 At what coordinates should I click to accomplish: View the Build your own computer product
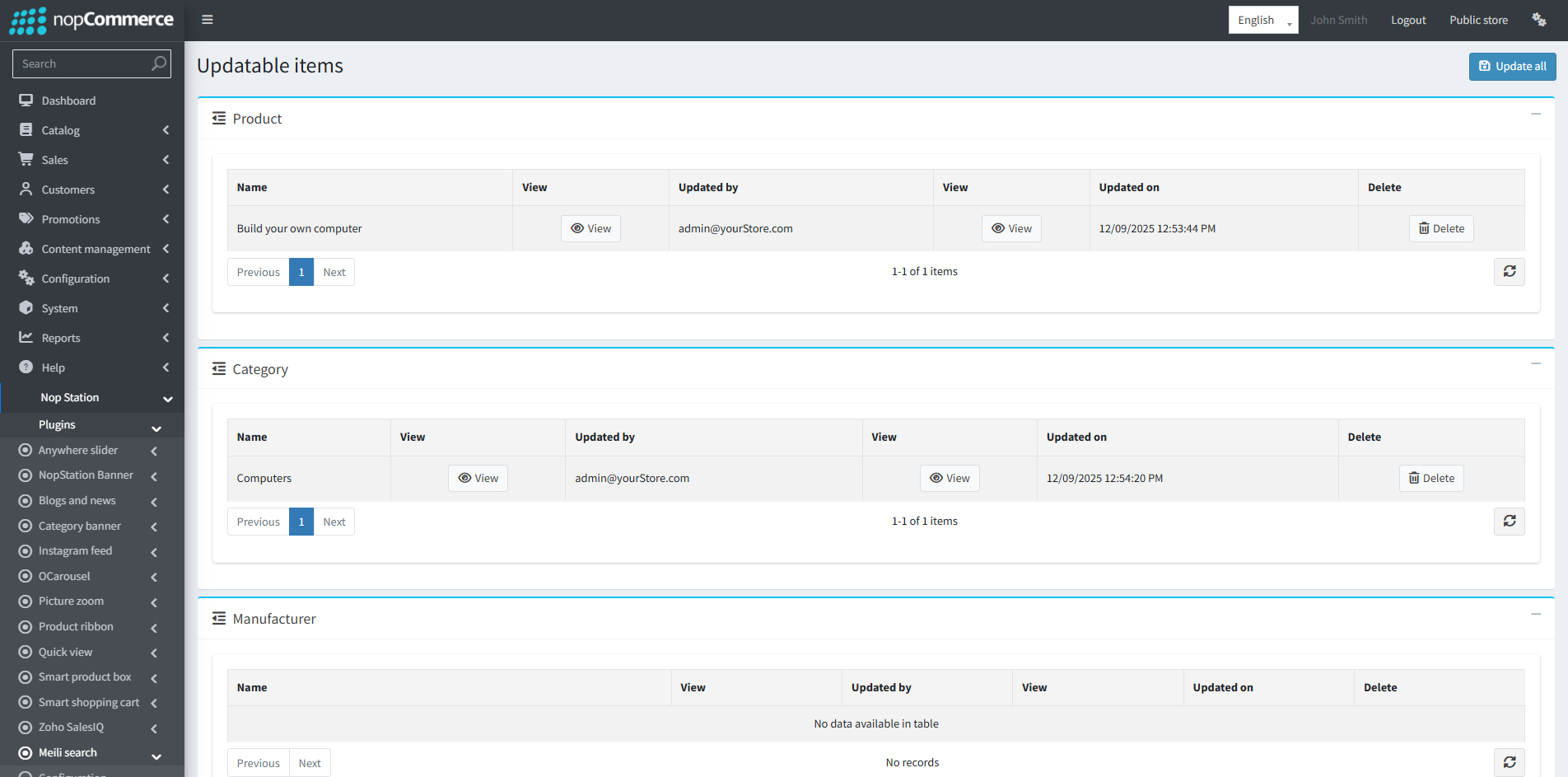coord(590,229)
